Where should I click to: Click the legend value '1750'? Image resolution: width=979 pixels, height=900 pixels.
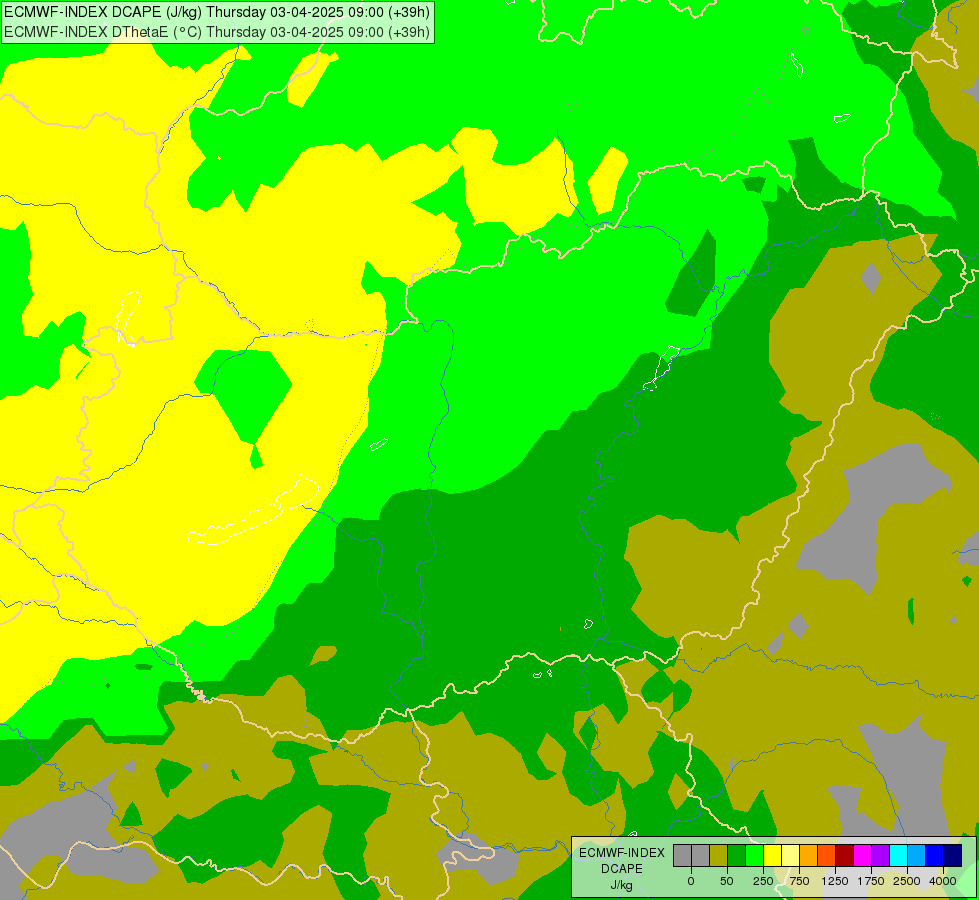871,881
